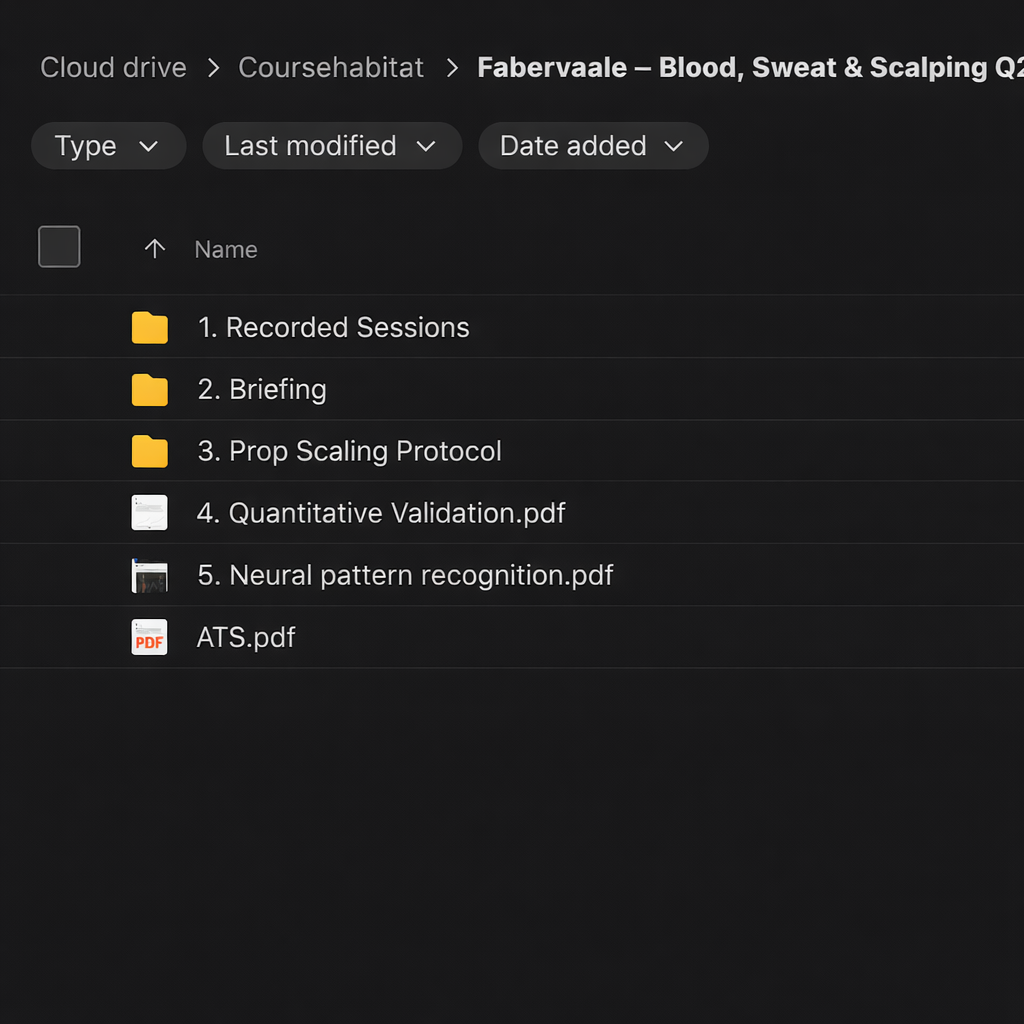The height and width of the screenshot is (1024, 1024).
Task: Open the file named ATS.pdf
Action: 245,637
